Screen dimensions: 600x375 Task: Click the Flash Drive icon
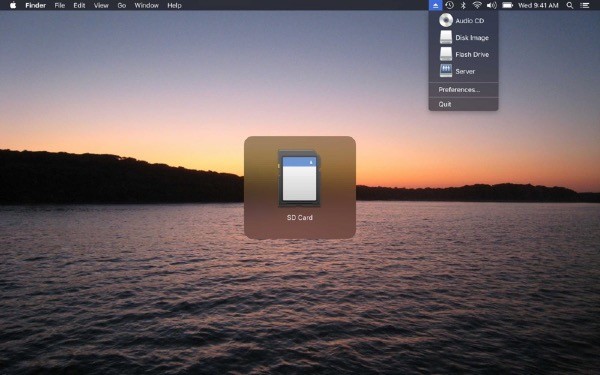click(x=446, y=54)
